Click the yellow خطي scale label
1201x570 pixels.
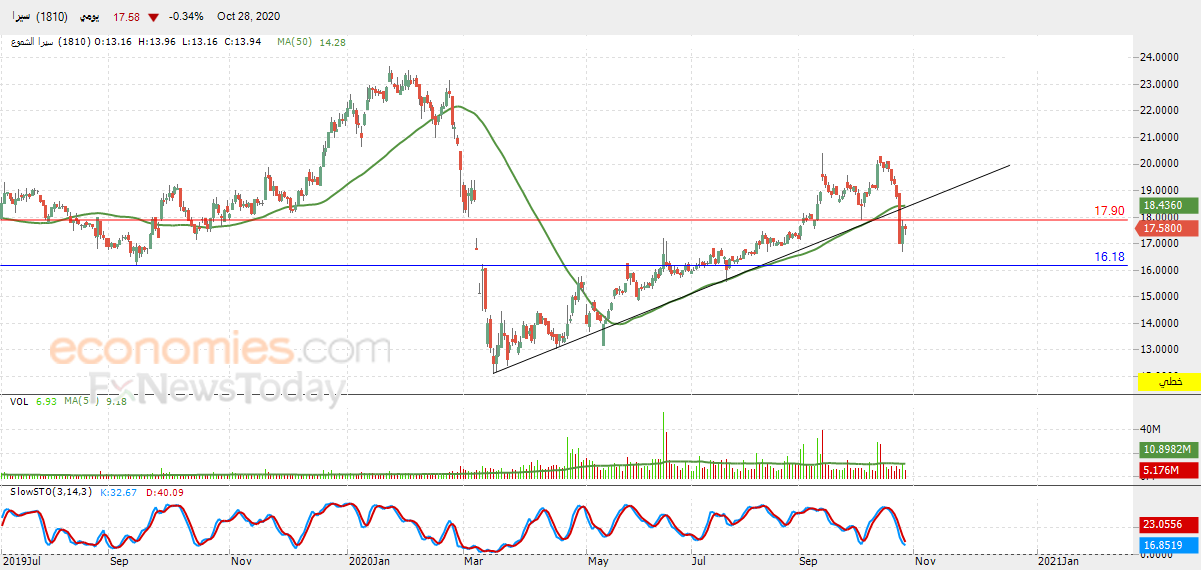tap(1169, 381)
